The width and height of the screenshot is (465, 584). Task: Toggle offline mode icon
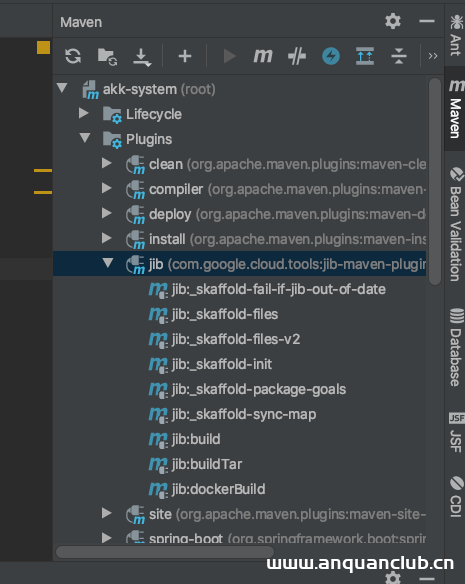tap(297, 57)
